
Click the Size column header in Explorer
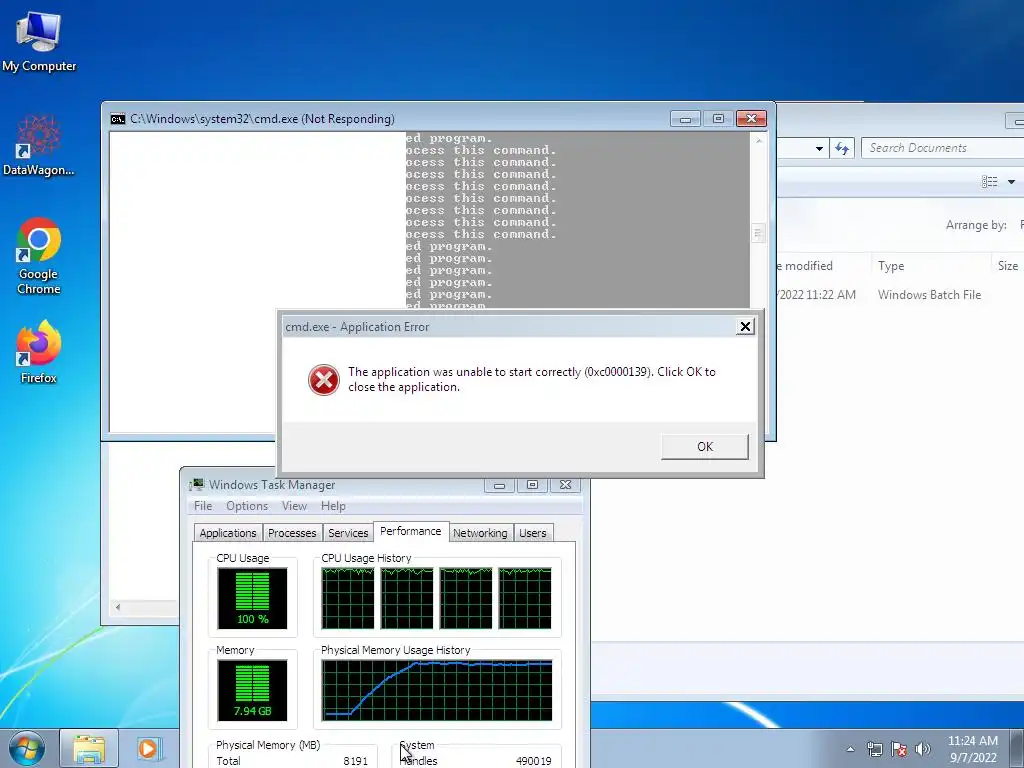tap(1008, 266)
